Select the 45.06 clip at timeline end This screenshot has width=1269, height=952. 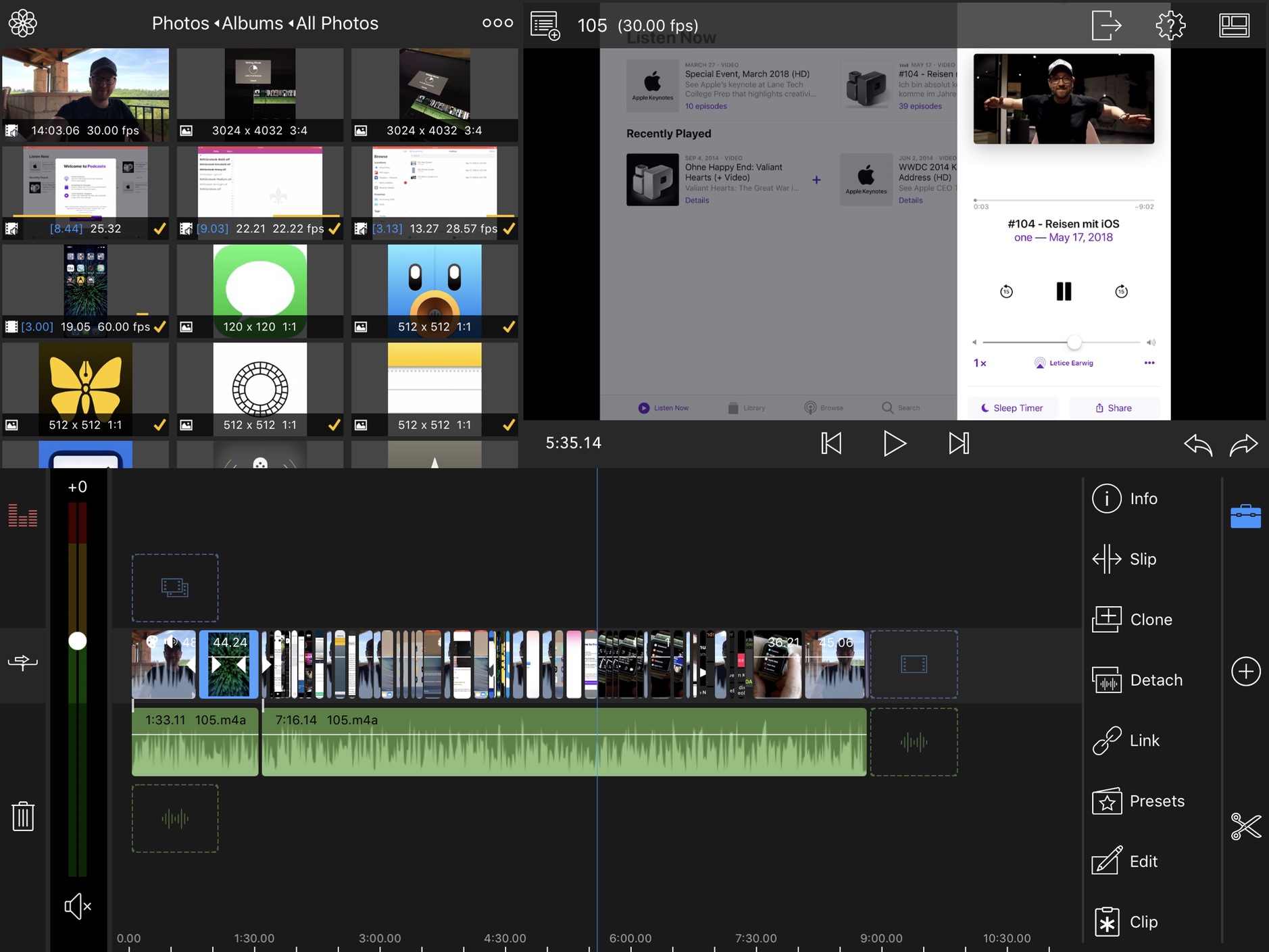pyautogui.click(x=835, y=664)
